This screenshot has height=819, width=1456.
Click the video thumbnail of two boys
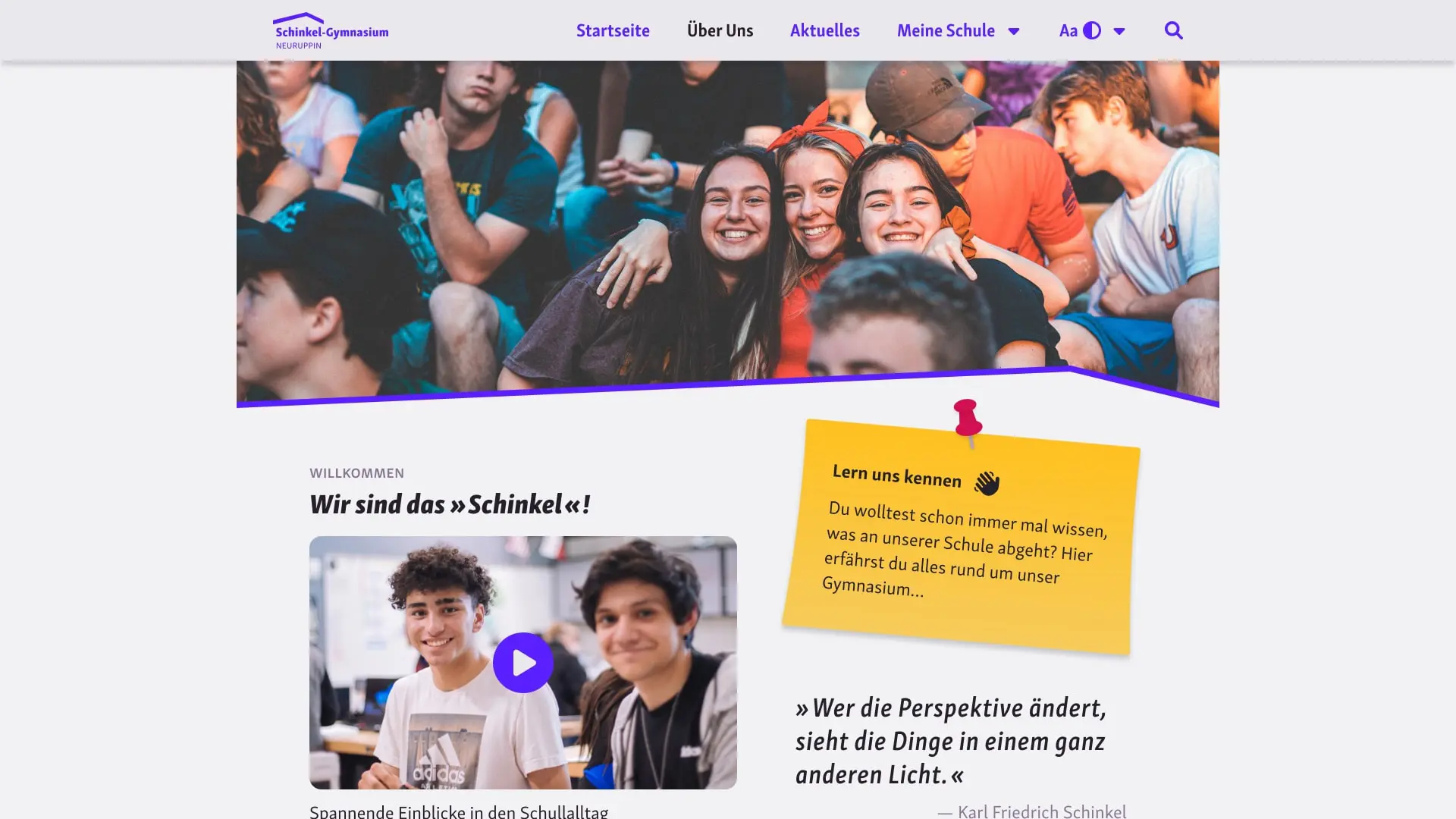(523, 663)
